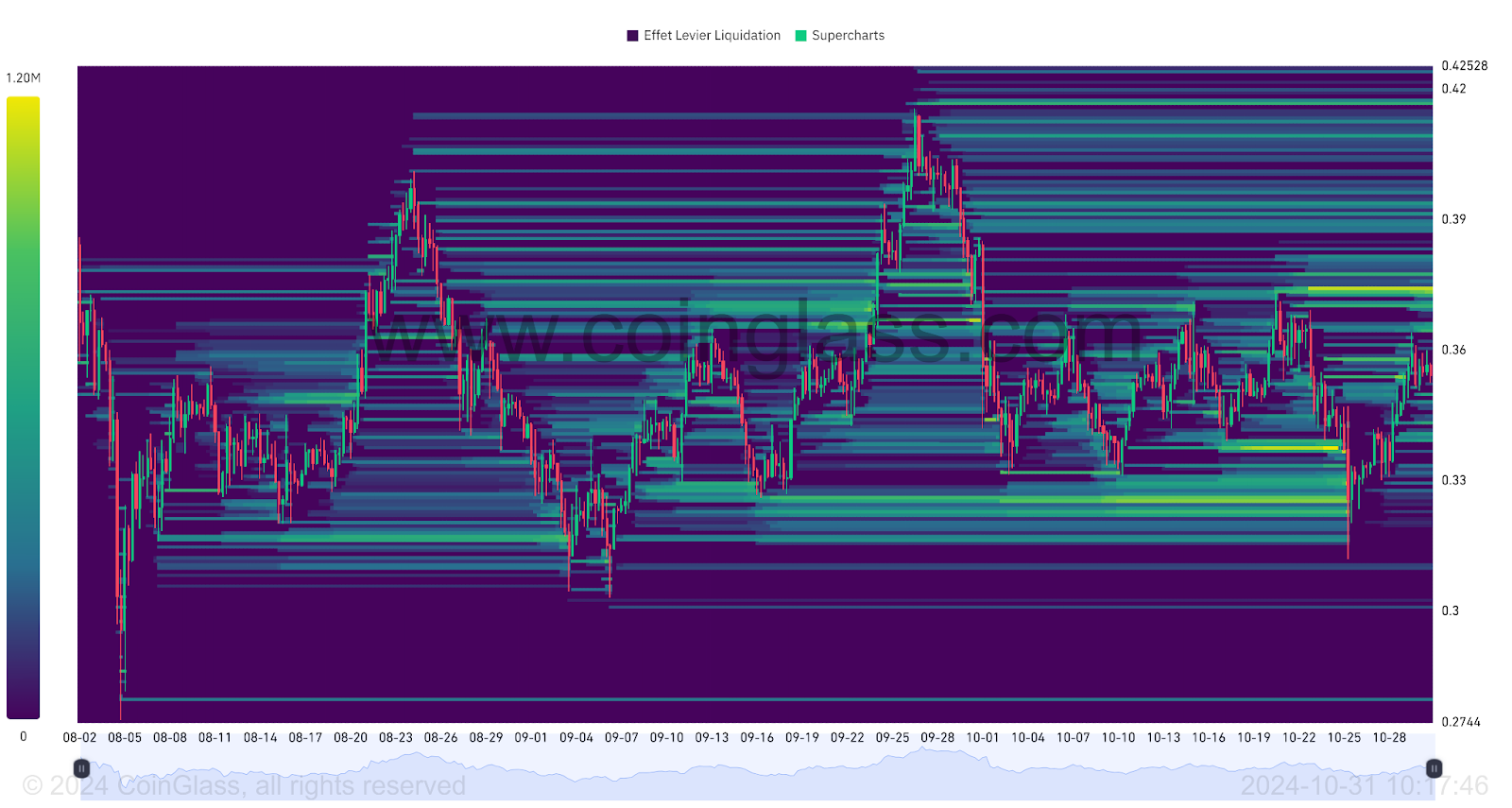This screenshot has height=808, width=1512.
Task: Click the right handle of the range slider
Action: 1434,768
